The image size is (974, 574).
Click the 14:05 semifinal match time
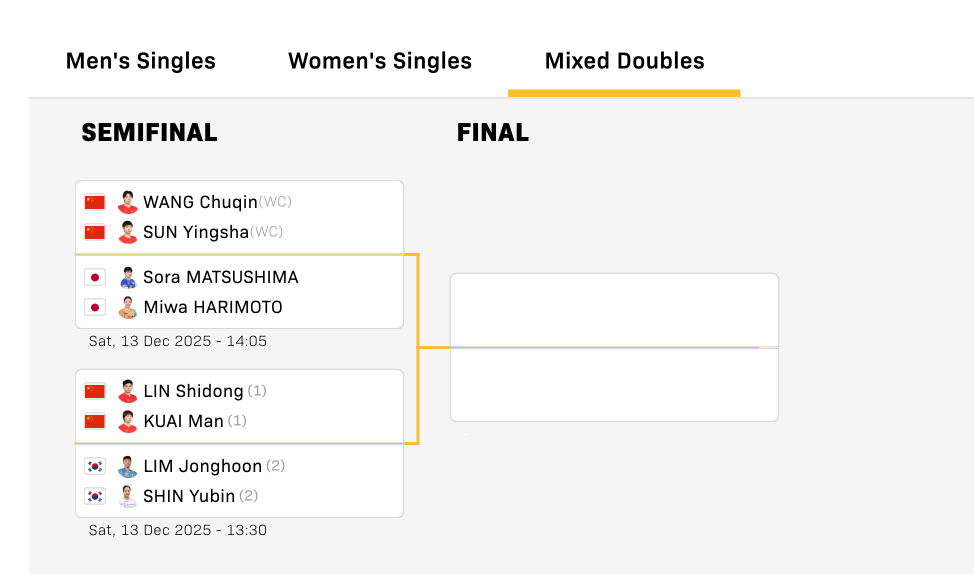click(x=178, y=341)
